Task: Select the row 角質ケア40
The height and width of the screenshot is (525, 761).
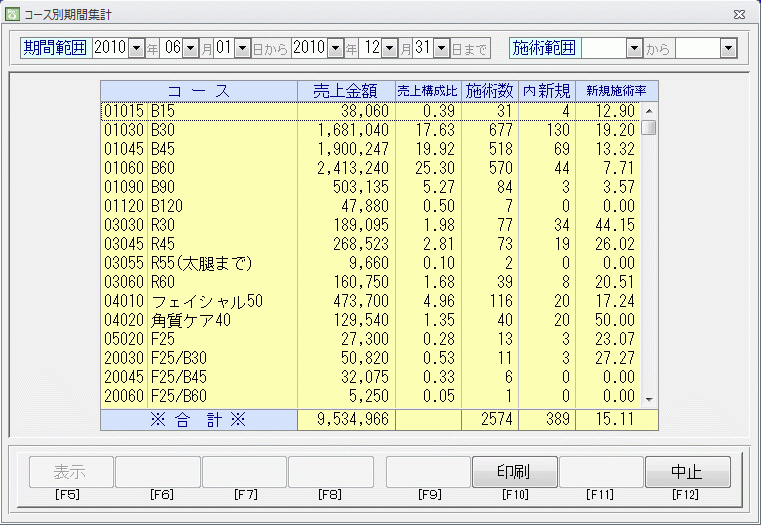Action: (371, 320)
